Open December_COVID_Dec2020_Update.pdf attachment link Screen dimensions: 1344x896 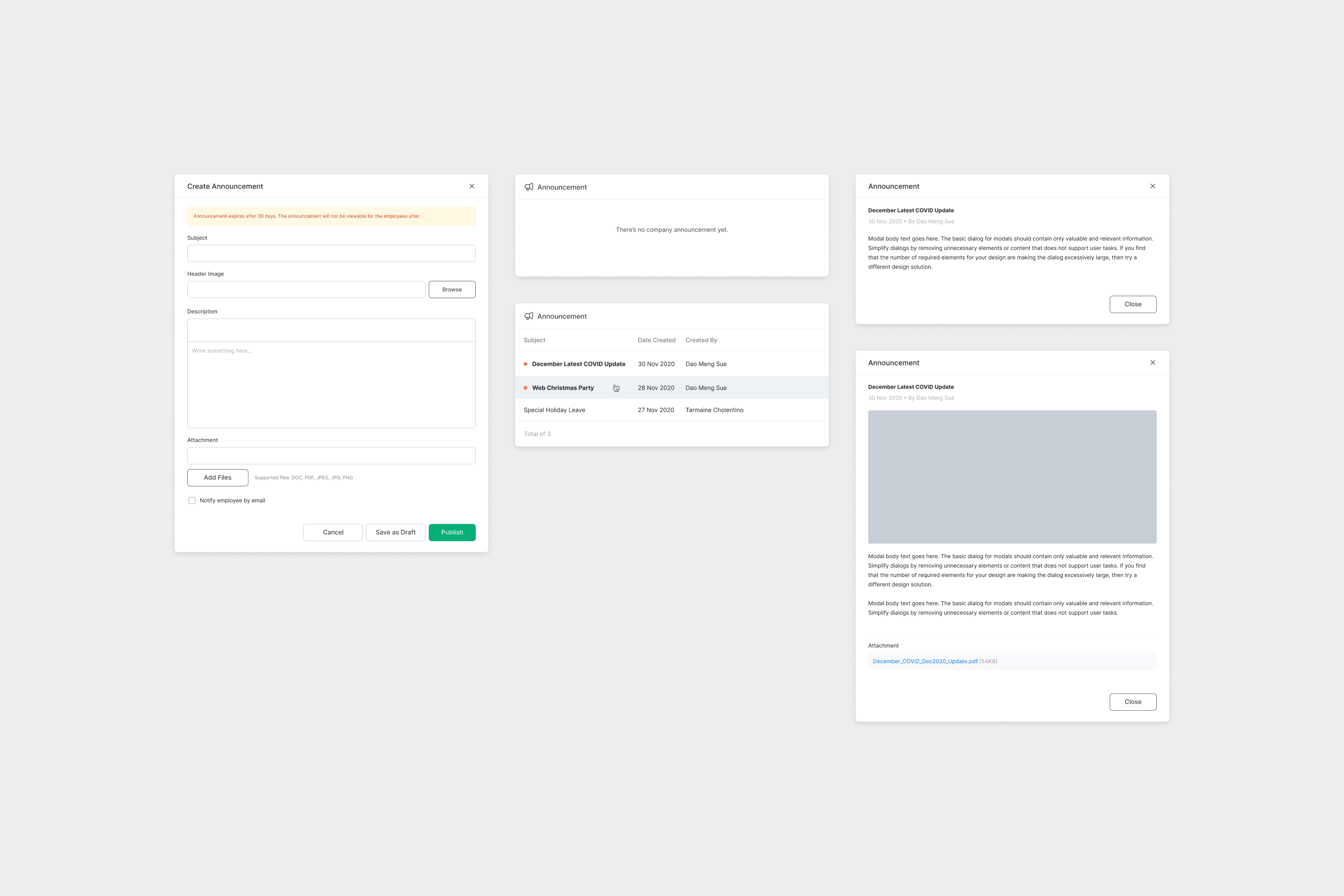925,661
